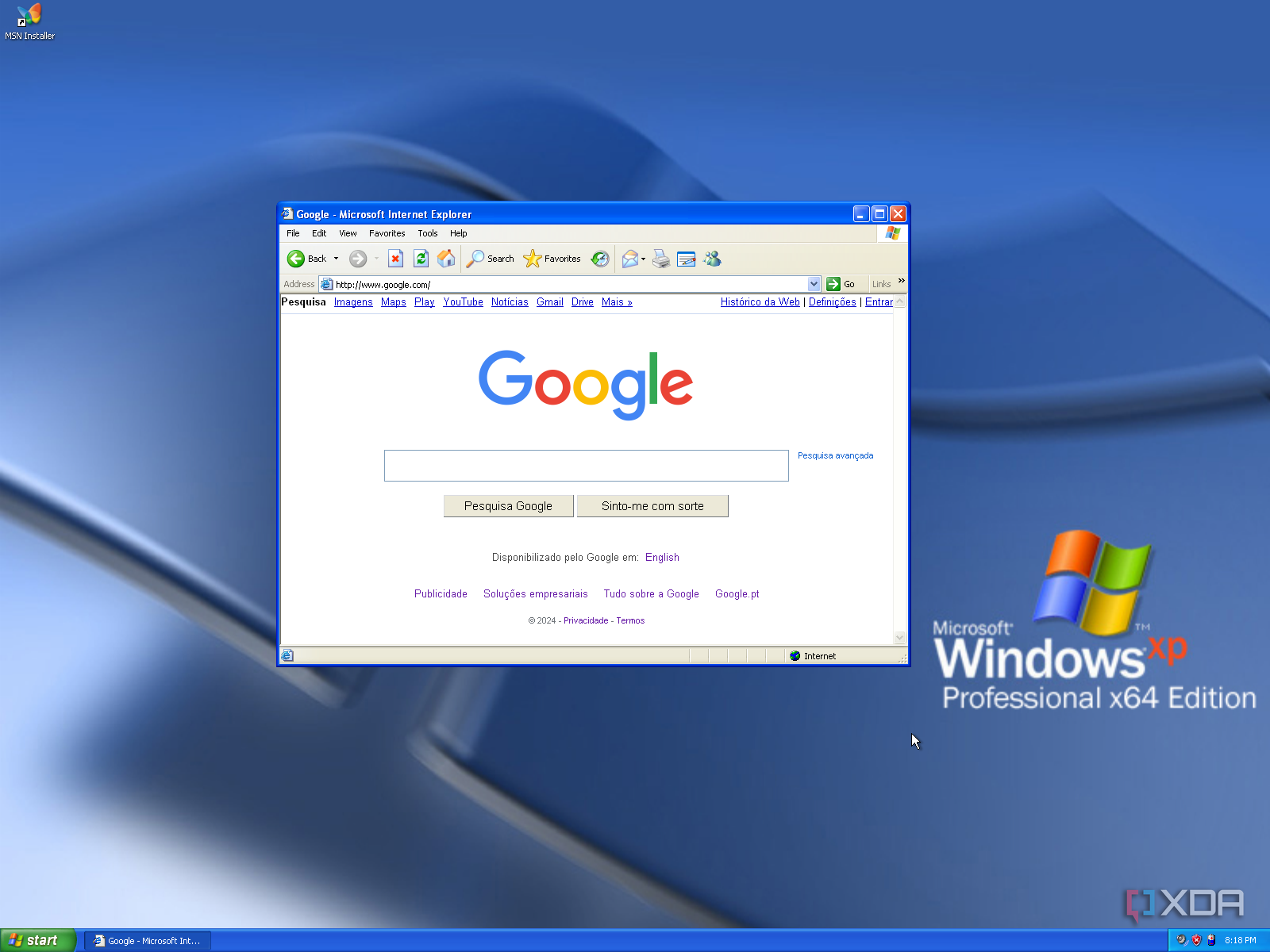
Task: Click the Entrar sign-in link
Action: pyautogui.click(x=879, y=302)
